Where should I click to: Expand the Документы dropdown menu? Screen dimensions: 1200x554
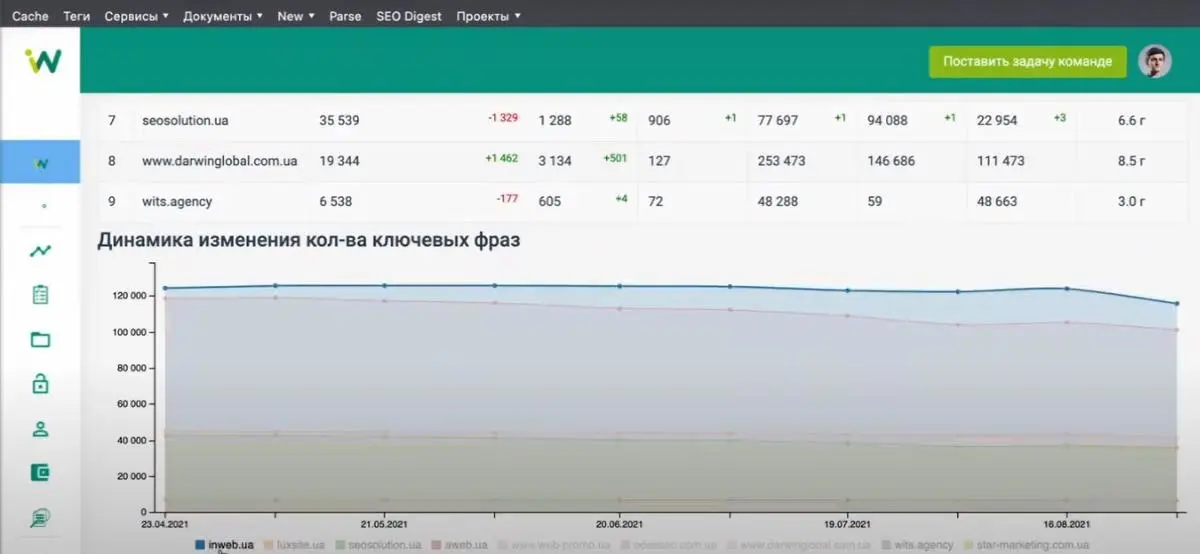pos(223,16)
